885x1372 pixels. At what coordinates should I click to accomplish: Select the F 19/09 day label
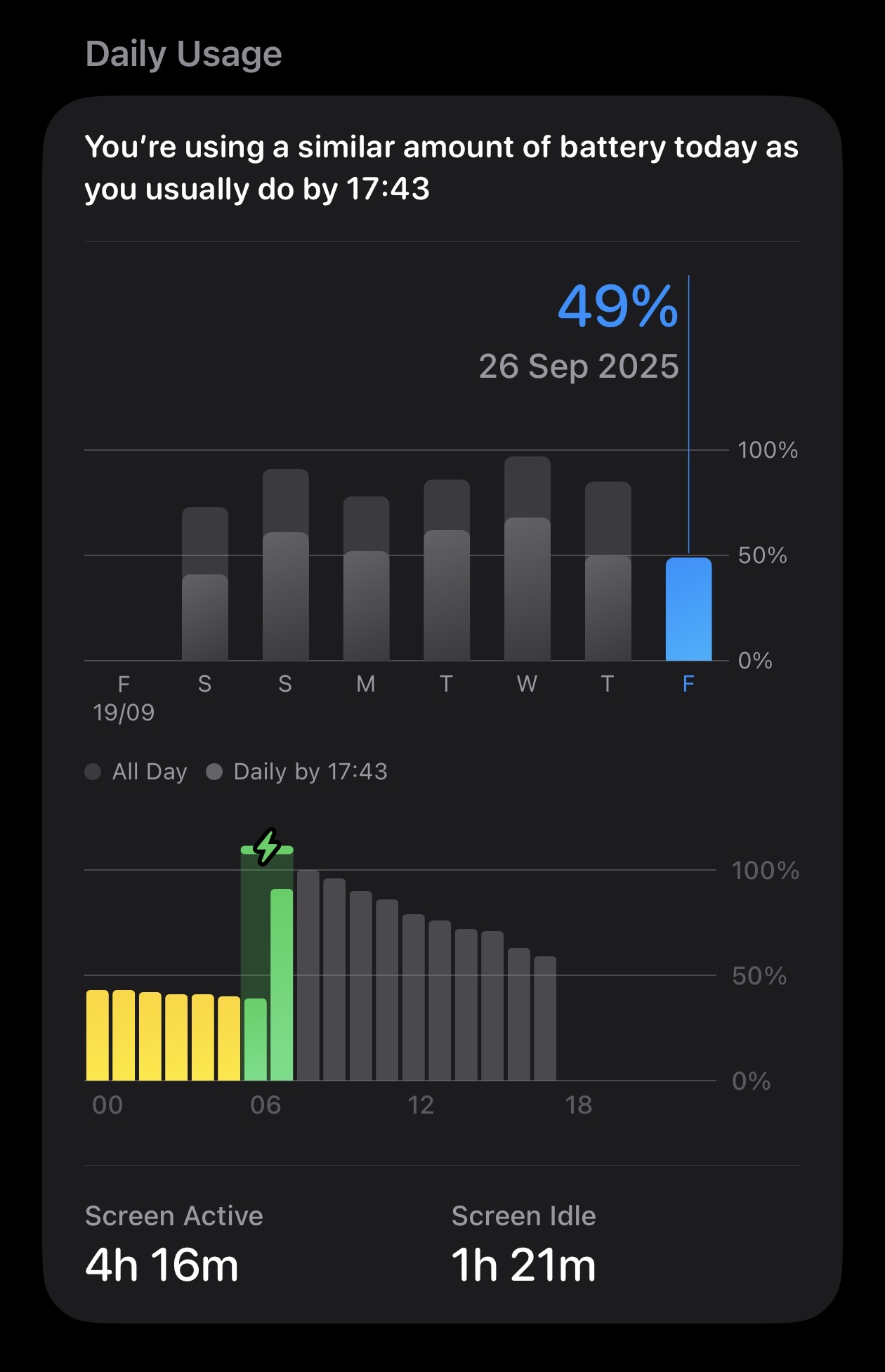tap(124, 698)
